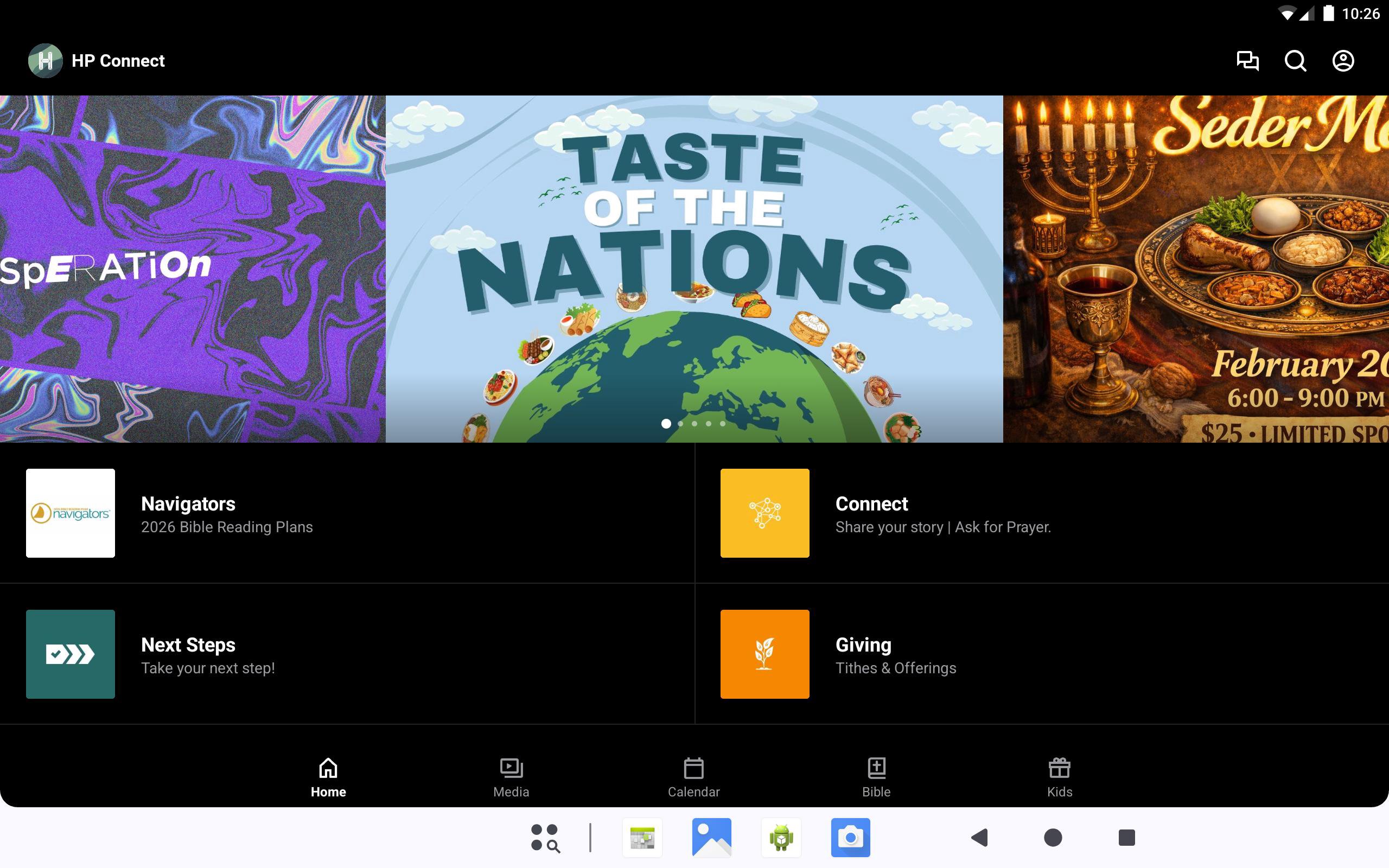Tap the Seder Meal banner
The image size is (1389, 868).
click(x=1196, y=269)
